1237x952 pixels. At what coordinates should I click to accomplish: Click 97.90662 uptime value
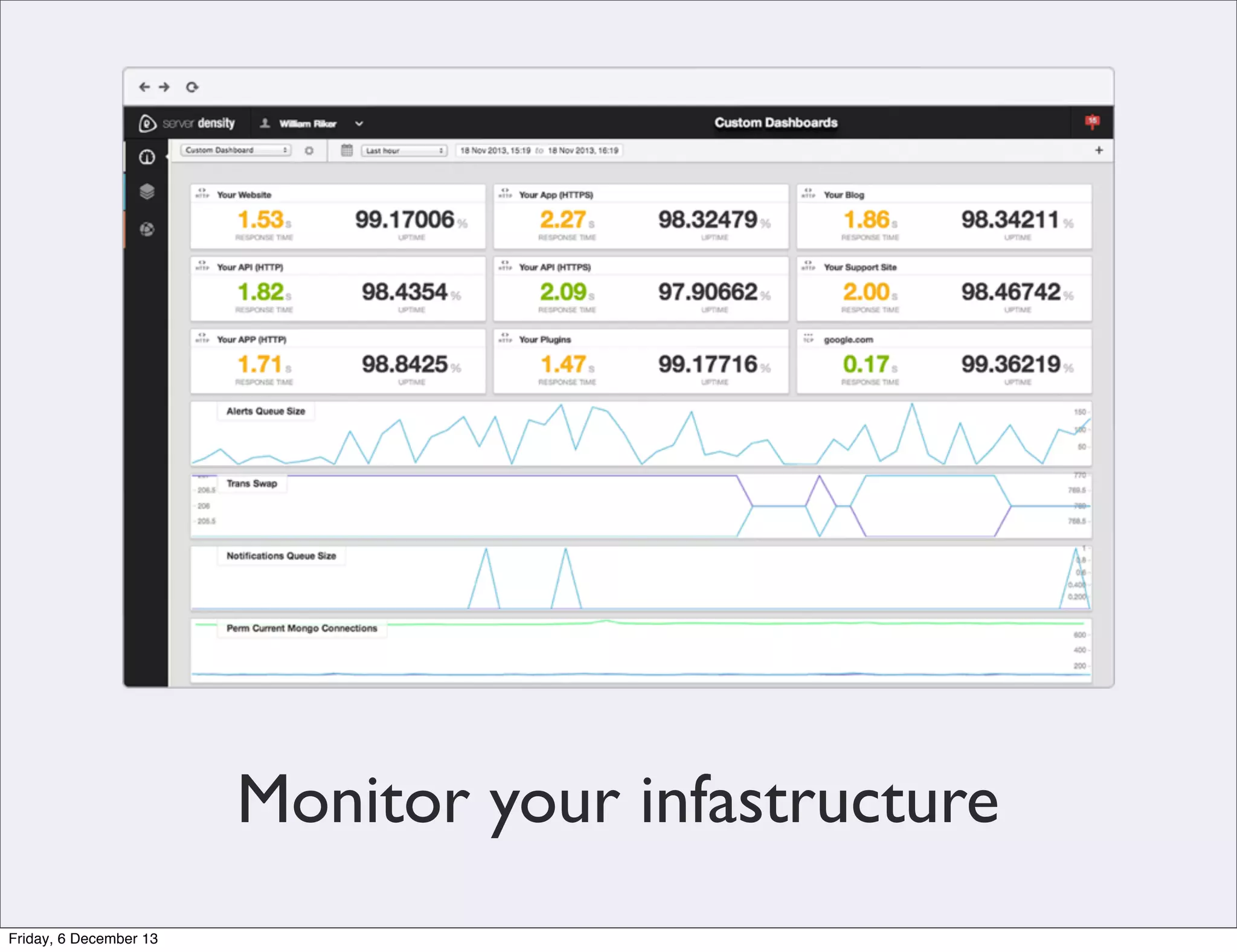coord(708,292)
